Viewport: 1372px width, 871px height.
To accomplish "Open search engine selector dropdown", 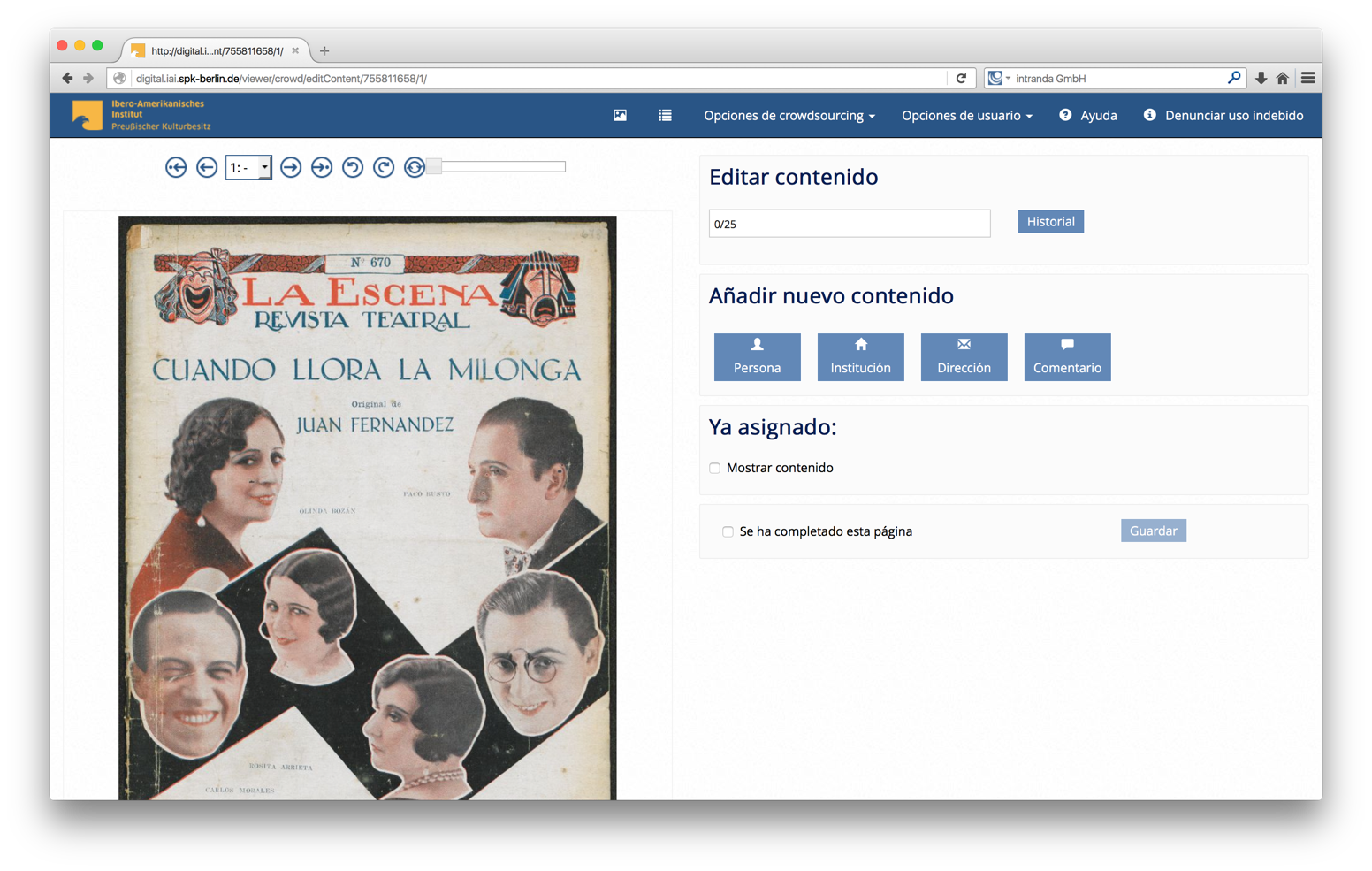I will pos(999,78).
